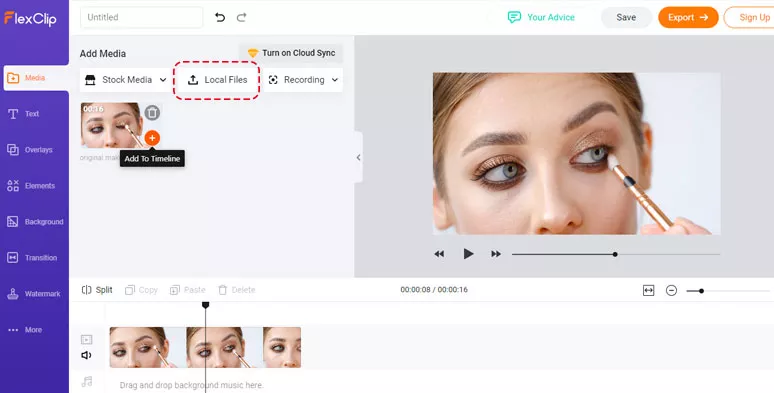Open the Text tab in sidebar

coord(24,114)
